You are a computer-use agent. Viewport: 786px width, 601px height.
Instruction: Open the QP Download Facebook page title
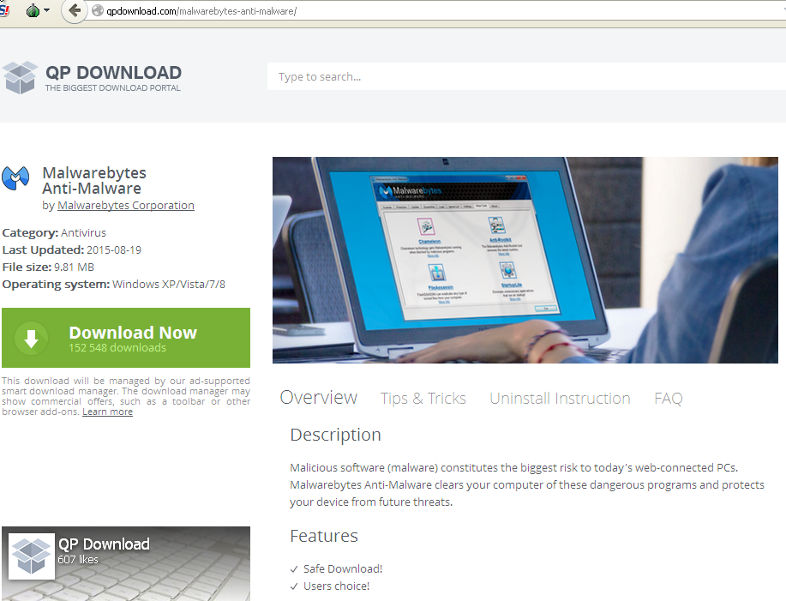[104, 544]
